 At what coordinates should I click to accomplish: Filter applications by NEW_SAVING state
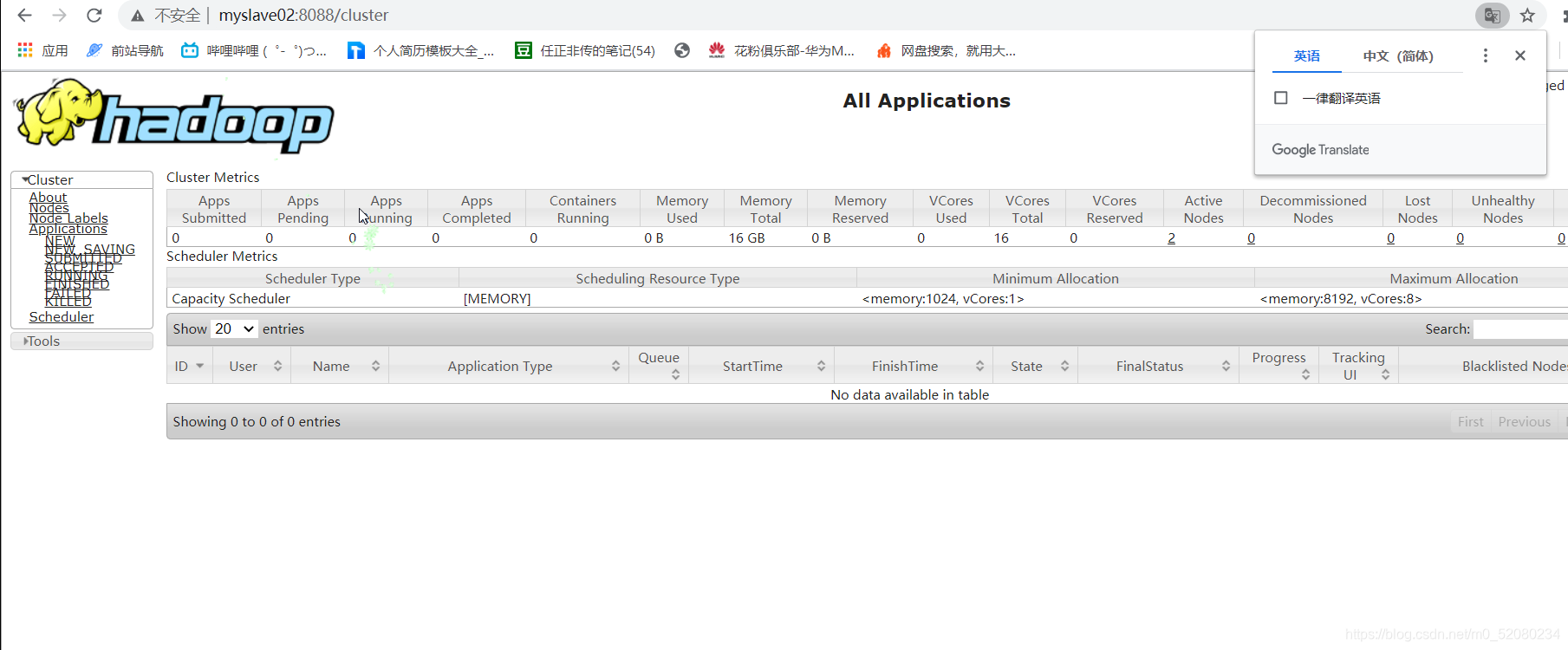pyautogui.click(x=89, y=250)
